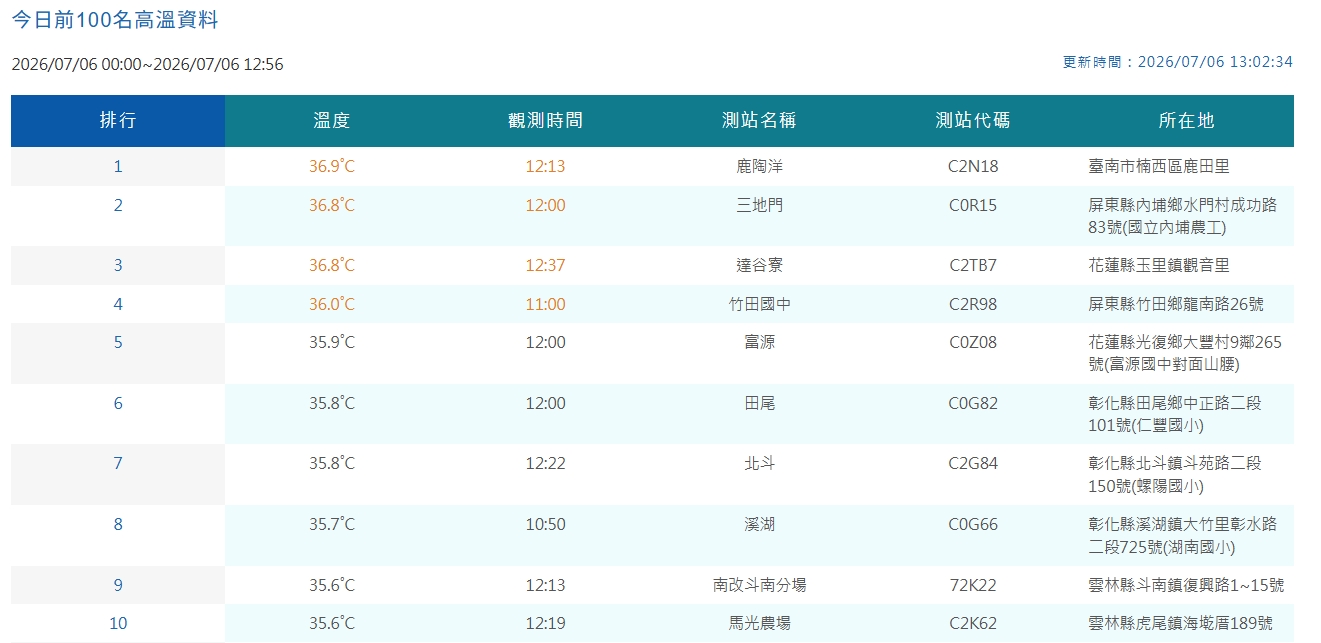Click the 彰化縣溪湖鎮大竹里彰水路 address cell
Image resolution: width=1321 pixels, height=643 pixels.
click(x=1186, y=535)
